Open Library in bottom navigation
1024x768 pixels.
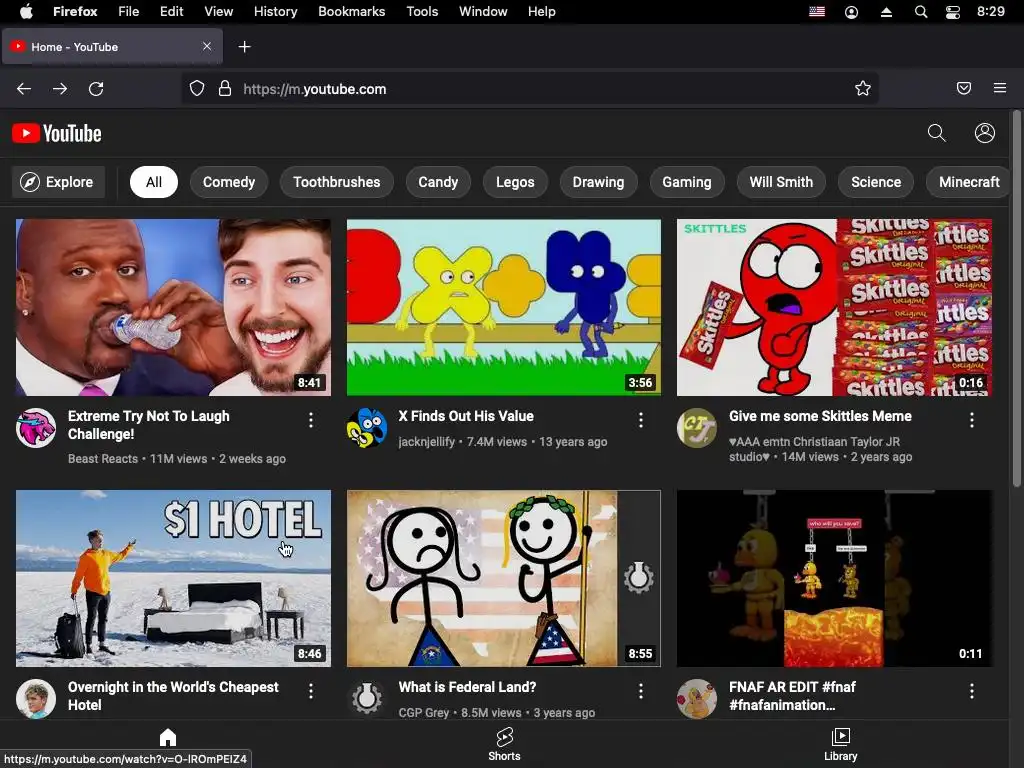pyautogui.click(x=840, y=744)
